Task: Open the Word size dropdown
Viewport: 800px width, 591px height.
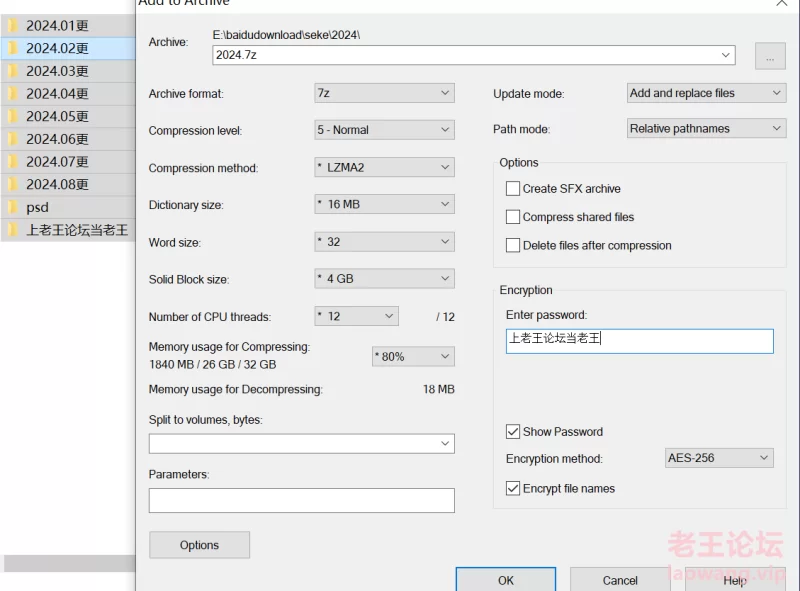Action: pyautogui.click(x=384, y=241)
